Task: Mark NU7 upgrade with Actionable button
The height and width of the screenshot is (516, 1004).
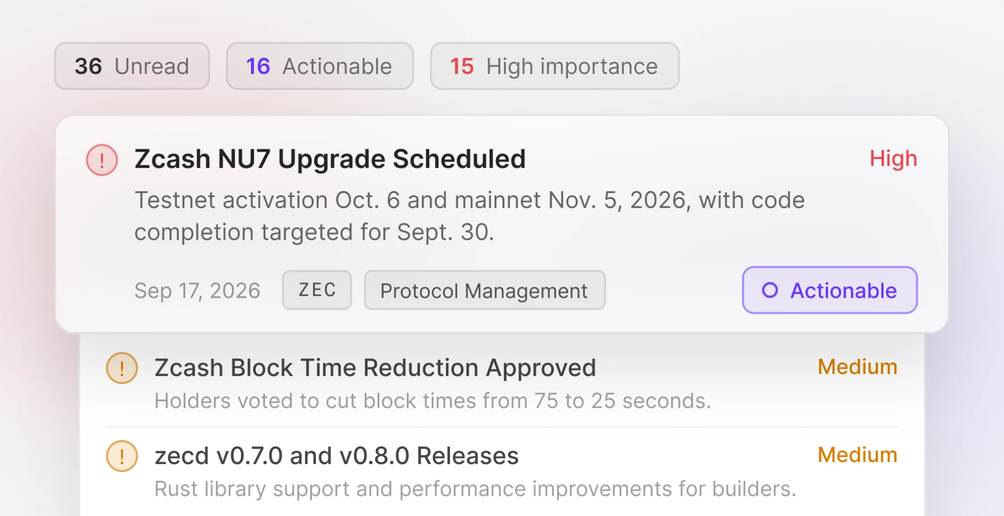Action: pyautogui.click(x=830, y=290)
